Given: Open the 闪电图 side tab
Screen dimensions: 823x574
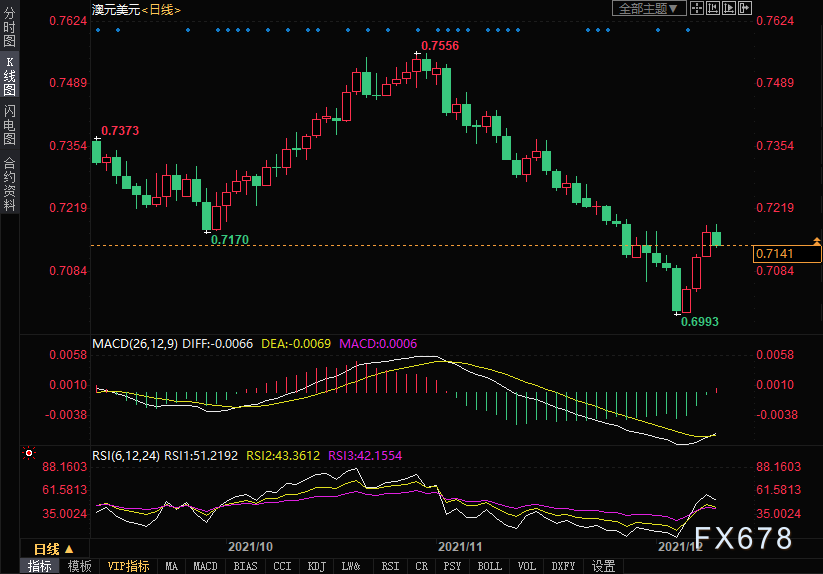Looking at the screenshot, I should [x=9, y=124].
